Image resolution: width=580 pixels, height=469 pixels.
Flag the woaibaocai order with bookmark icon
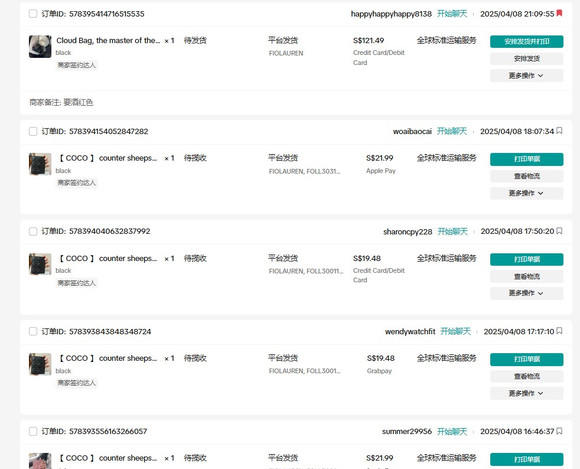pyautogui.click(x=559, y=131)
